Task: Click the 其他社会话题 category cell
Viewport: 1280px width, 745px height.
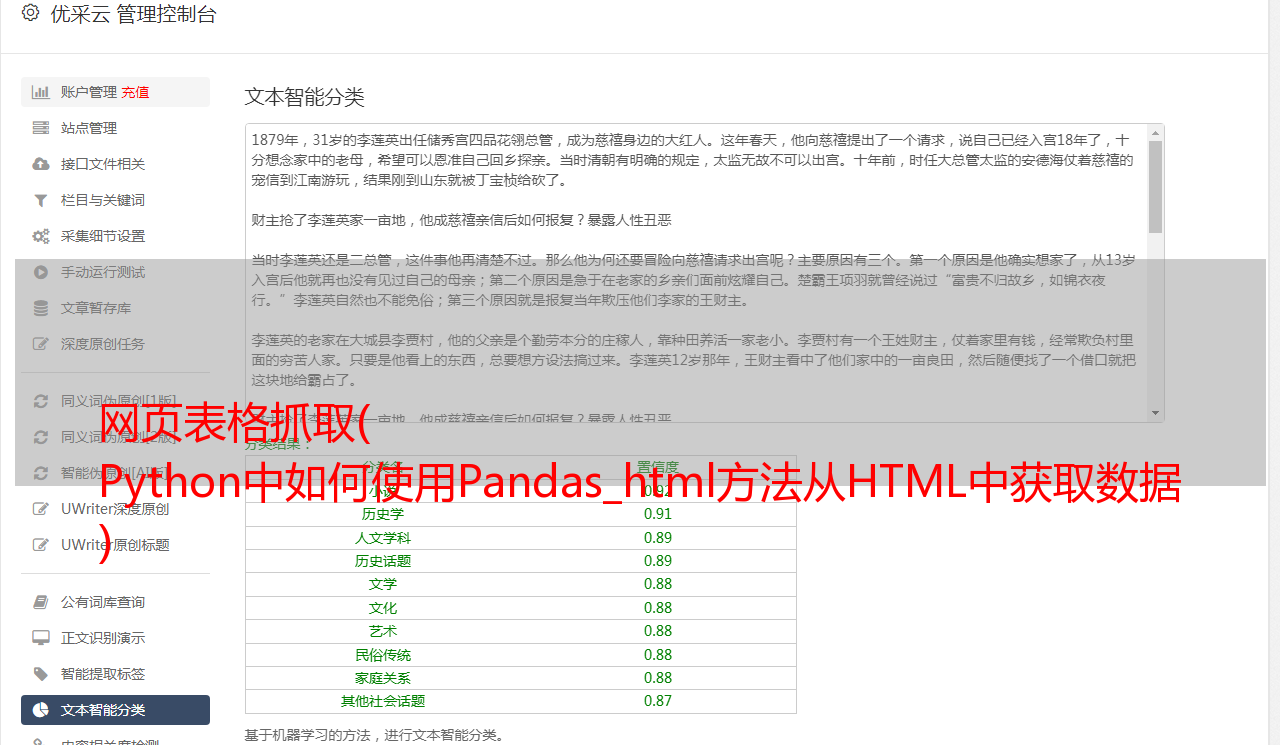Action: [383, 701]
